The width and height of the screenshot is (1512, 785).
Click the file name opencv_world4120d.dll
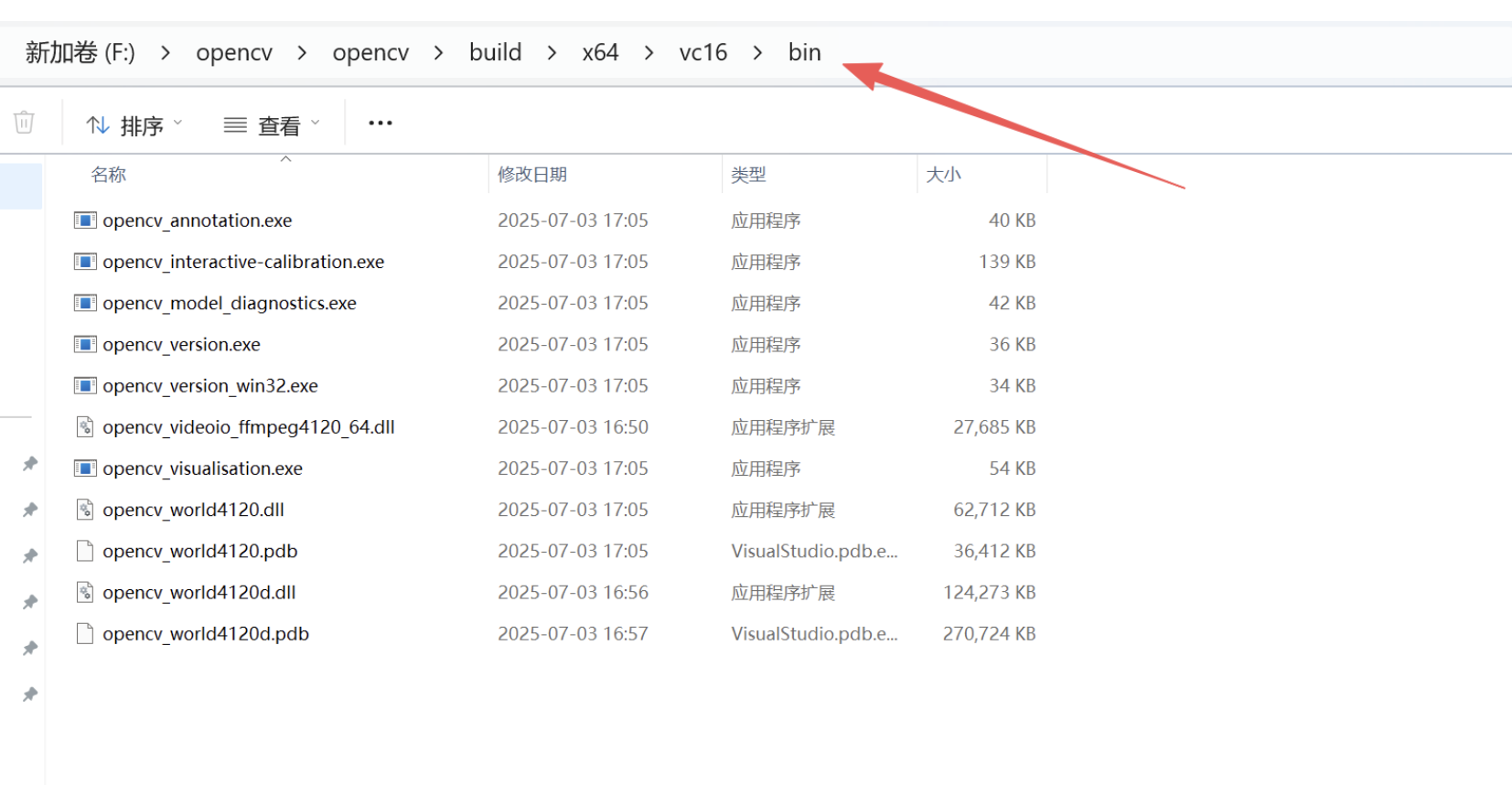199,592
